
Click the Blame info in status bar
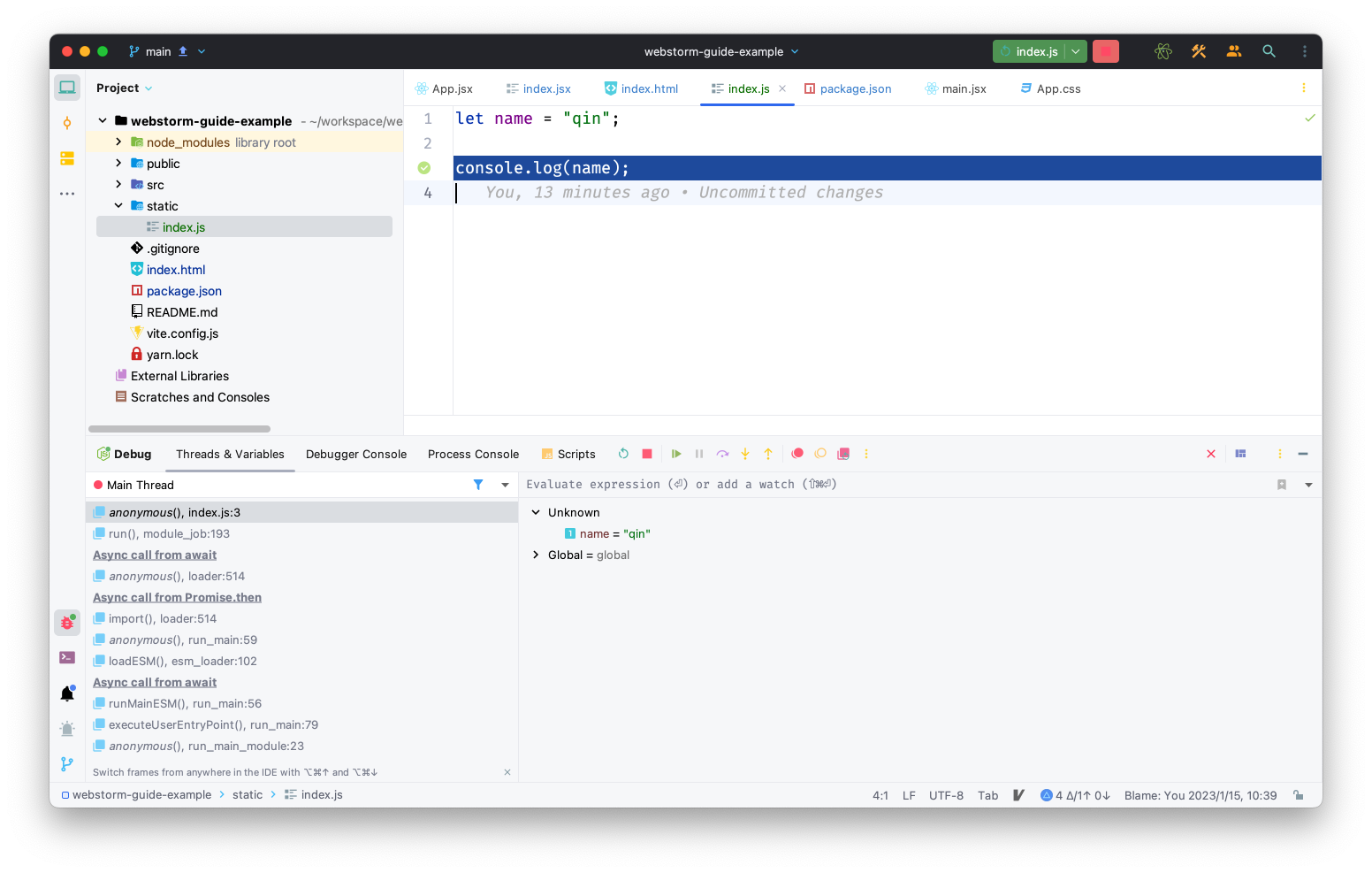pyautogui.click(x=1200, y=794)
